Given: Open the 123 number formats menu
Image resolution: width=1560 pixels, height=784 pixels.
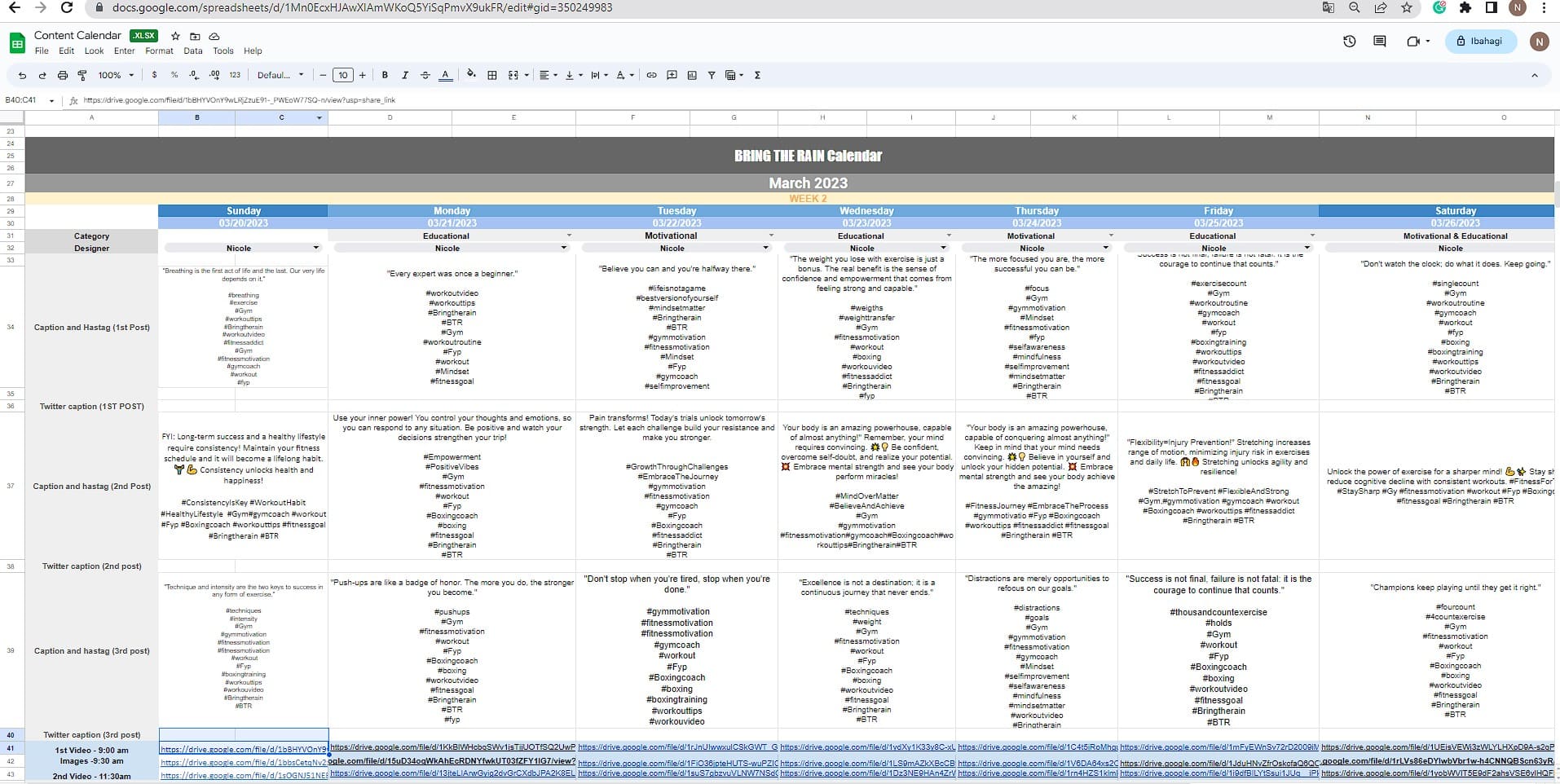Looking at the screenshot, I should coord(235,75).
